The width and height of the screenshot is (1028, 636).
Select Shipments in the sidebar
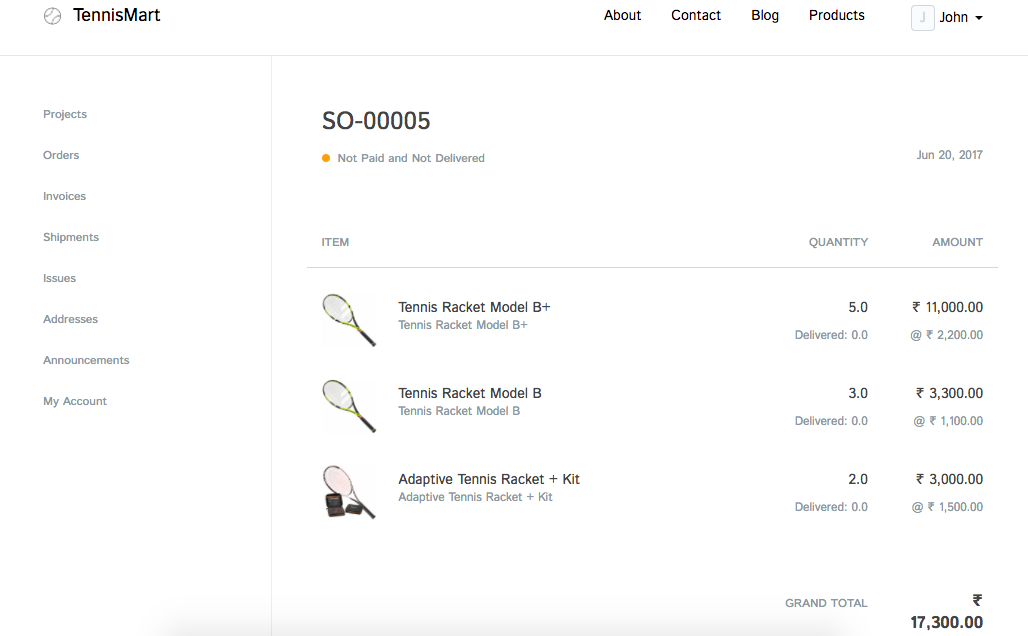(x=71, y=237)
